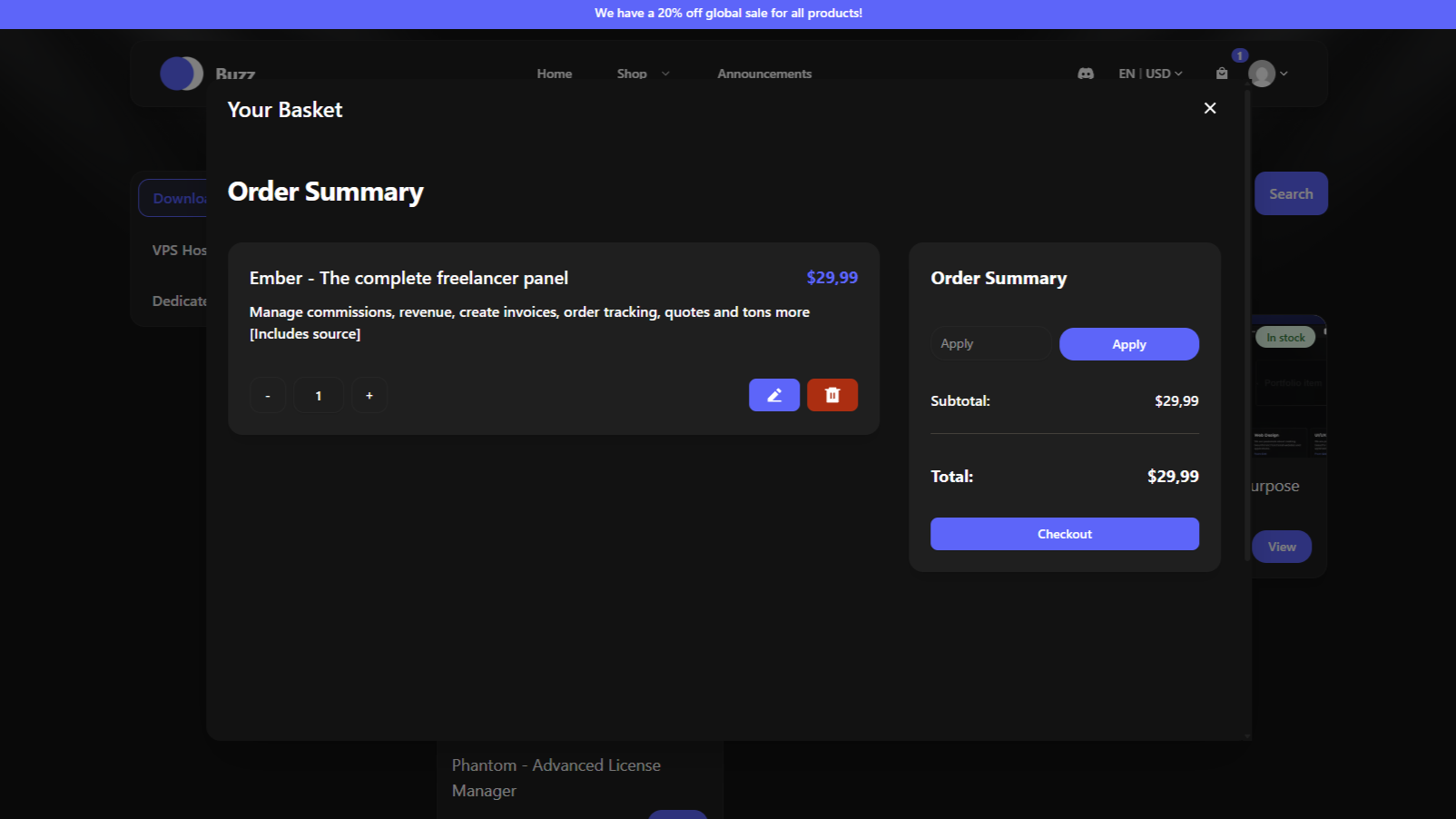Open the Discord icon link
Screen dimensions: 1456x819
point(1085,74)
